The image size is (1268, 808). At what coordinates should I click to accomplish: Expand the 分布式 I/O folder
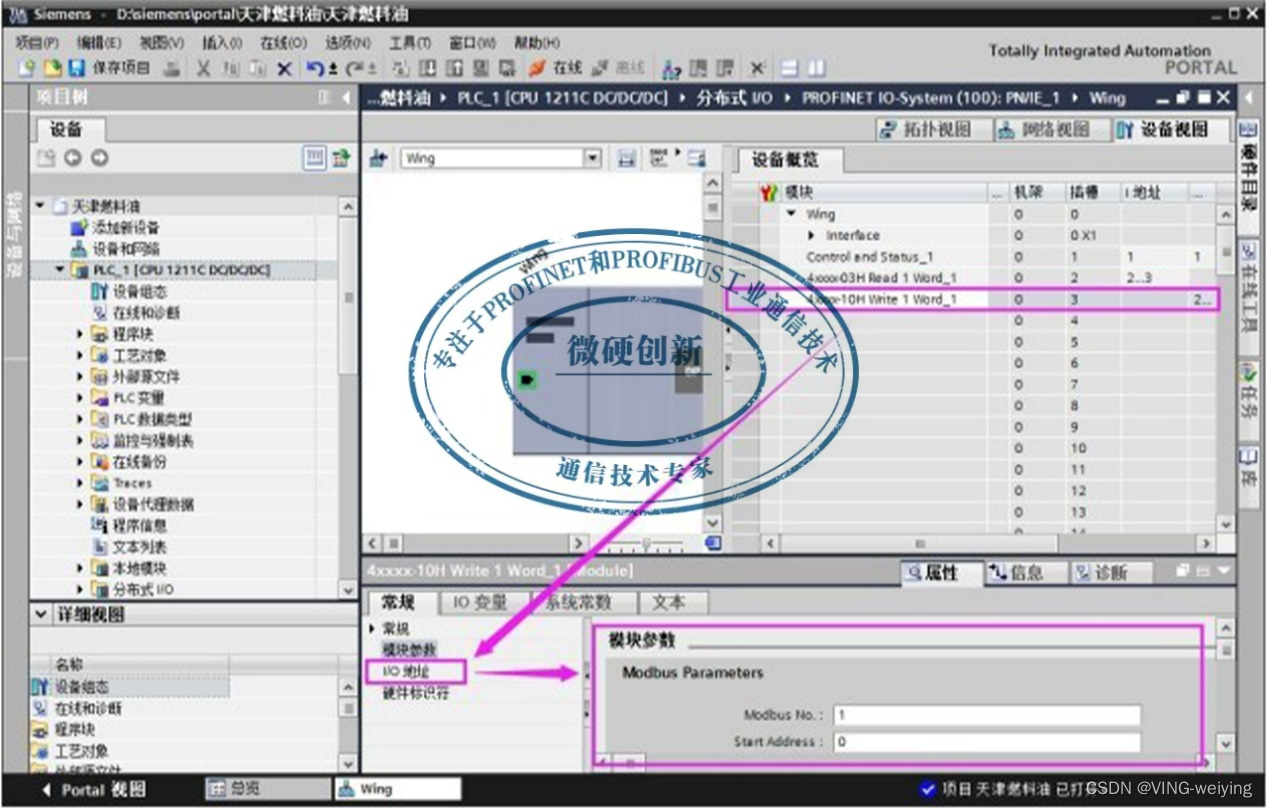click(x=81, y=589)
